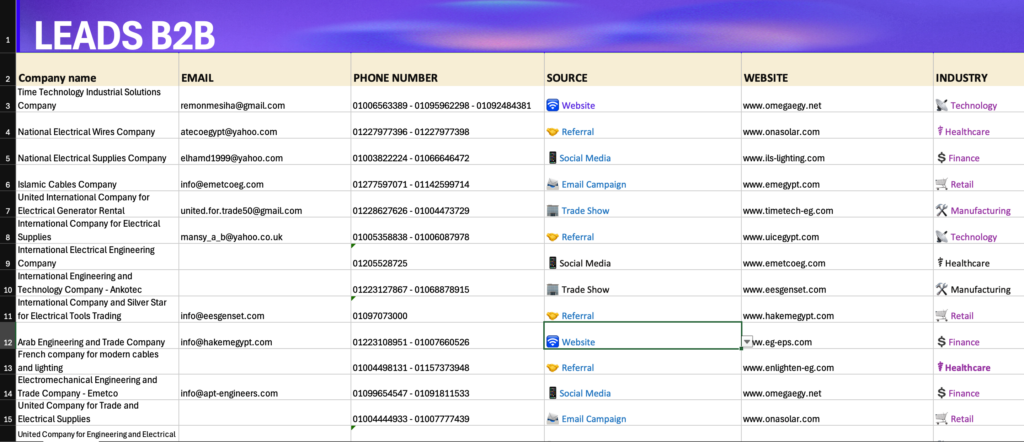Viewport: 1024px width, 442px height.
Task: Click phone icon beside Social Media in row 9
Action: coord(552,263)
